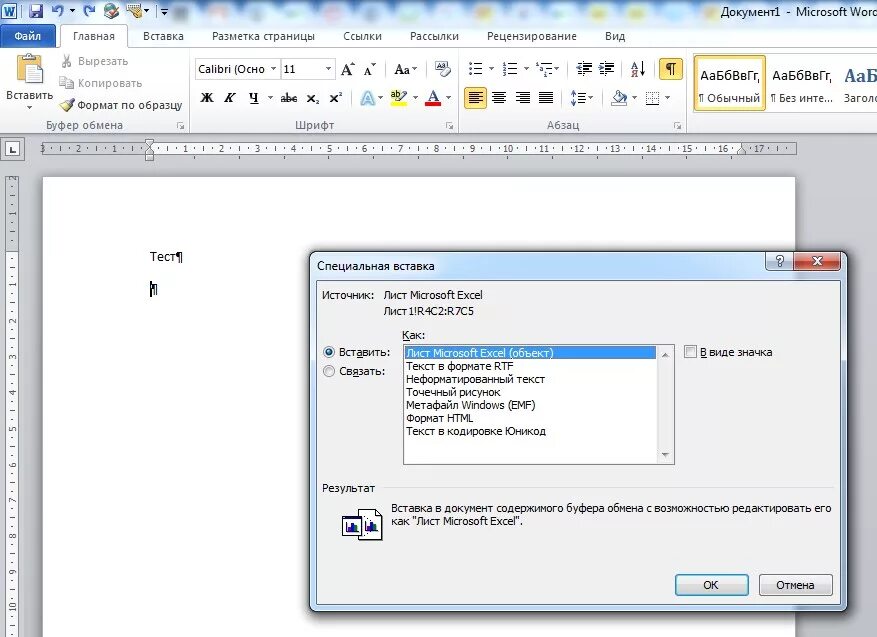Justify text alignment

(546, 98)
